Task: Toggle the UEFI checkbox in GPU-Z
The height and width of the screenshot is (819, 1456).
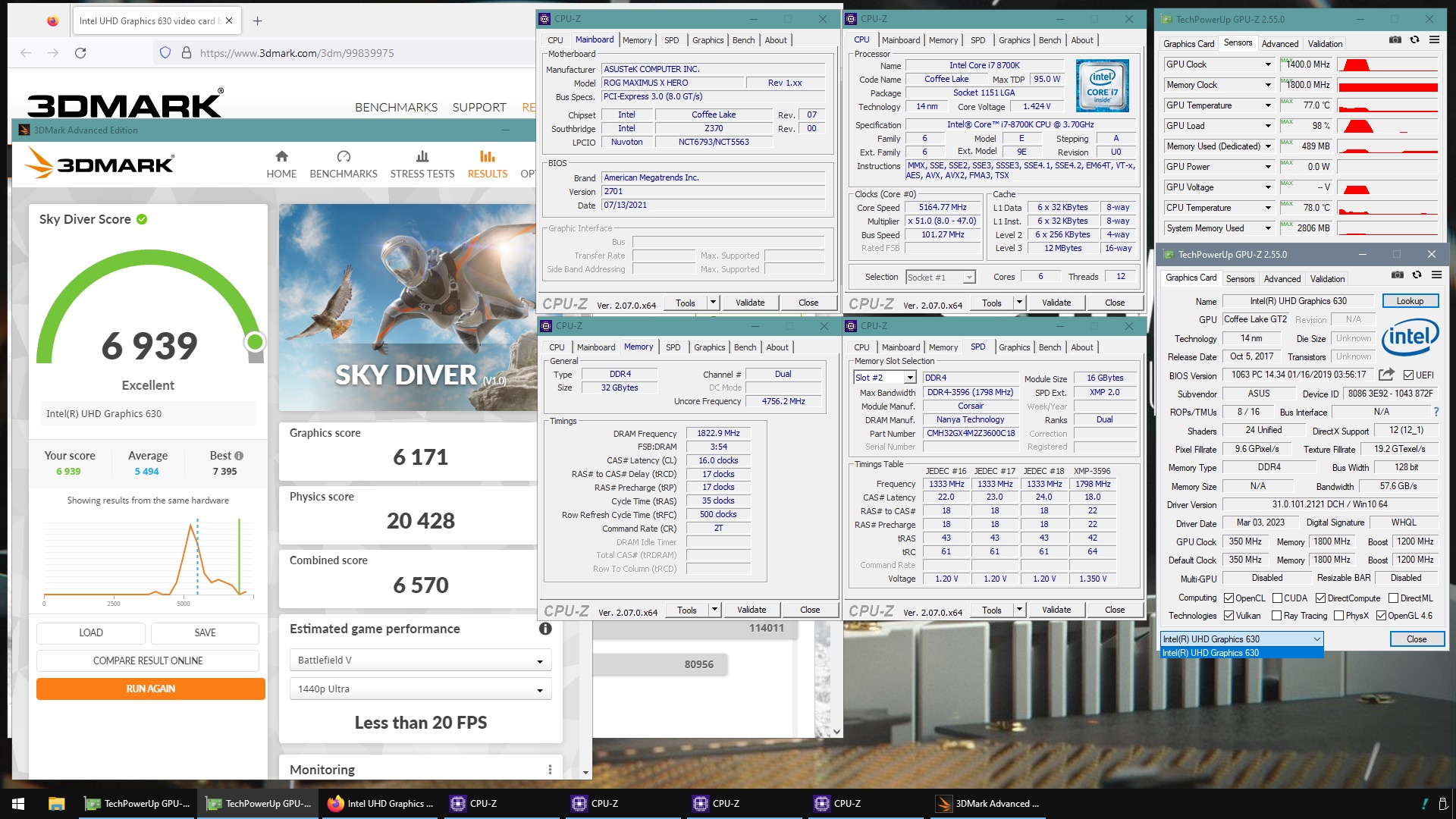Action: tap(1408, 375)
